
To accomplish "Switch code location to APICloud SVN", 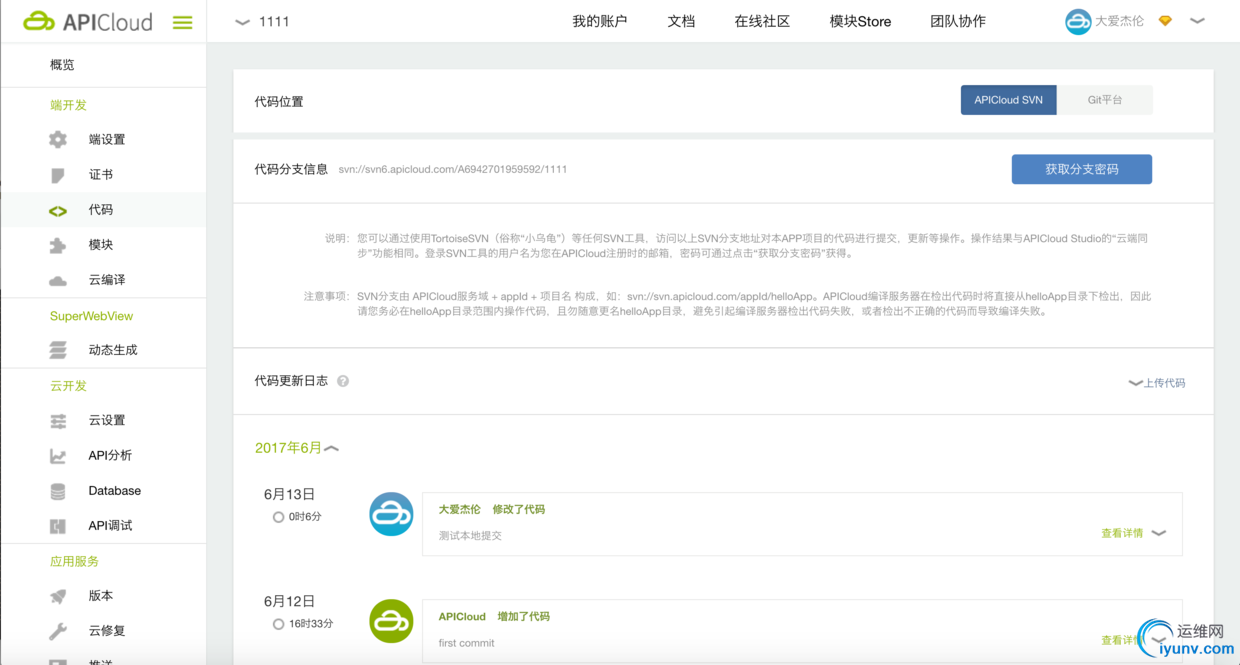I will point(1008,100).
